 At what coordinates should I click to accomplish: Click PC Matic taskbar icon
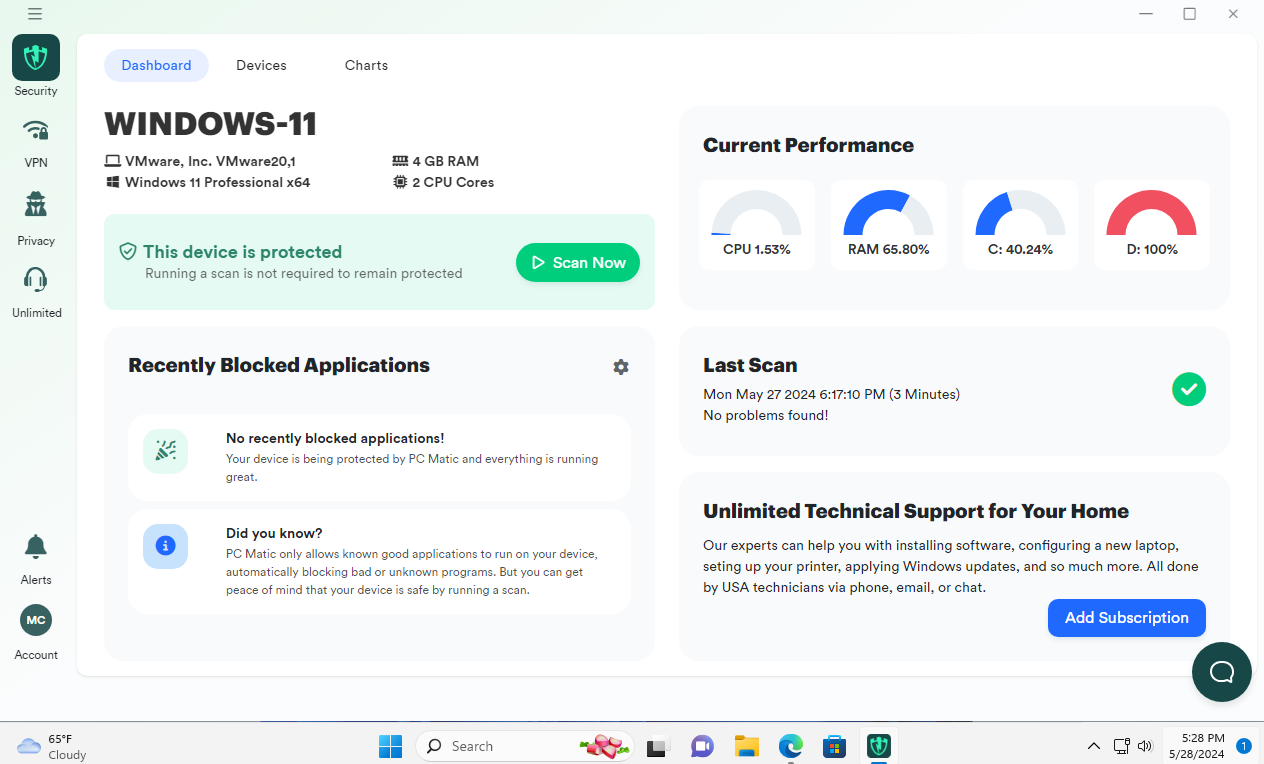879,746
